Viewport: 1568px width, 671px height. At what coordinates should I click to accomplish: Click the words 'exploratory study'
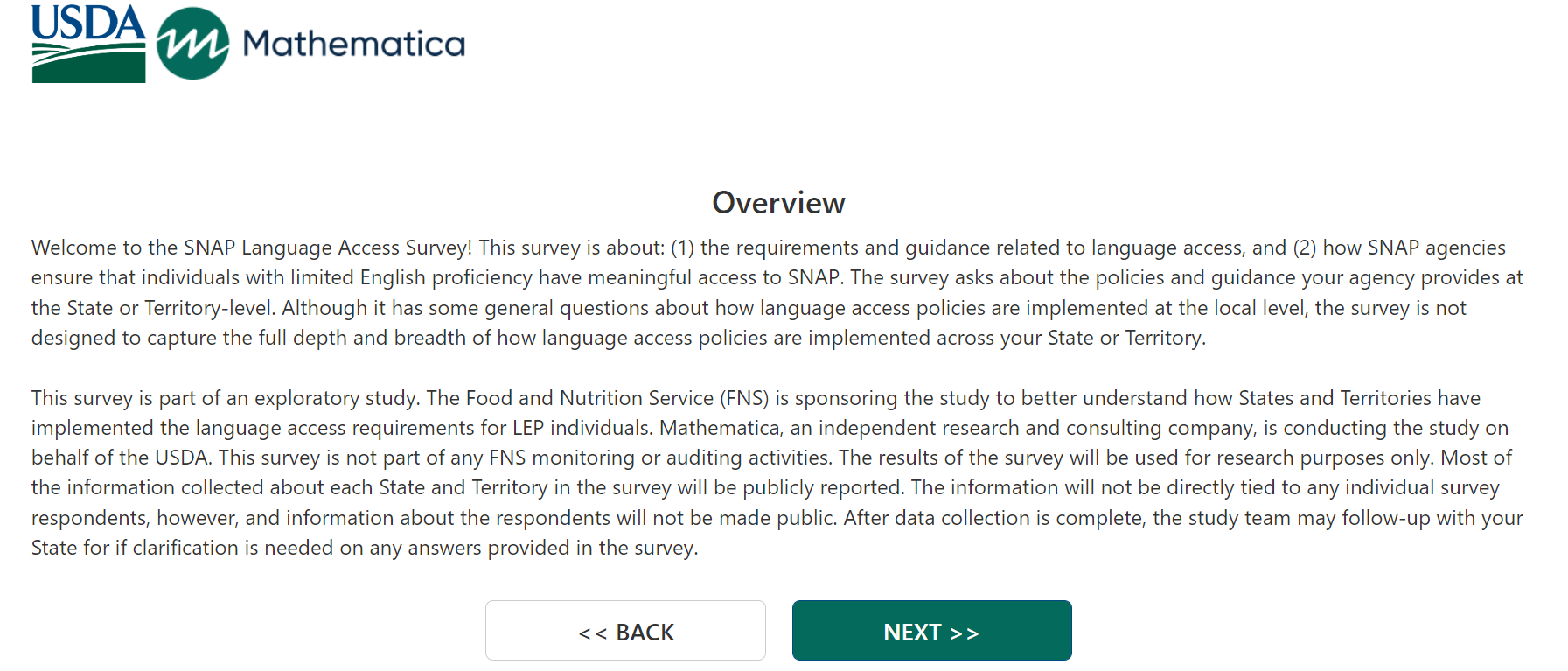pos(337,398)
